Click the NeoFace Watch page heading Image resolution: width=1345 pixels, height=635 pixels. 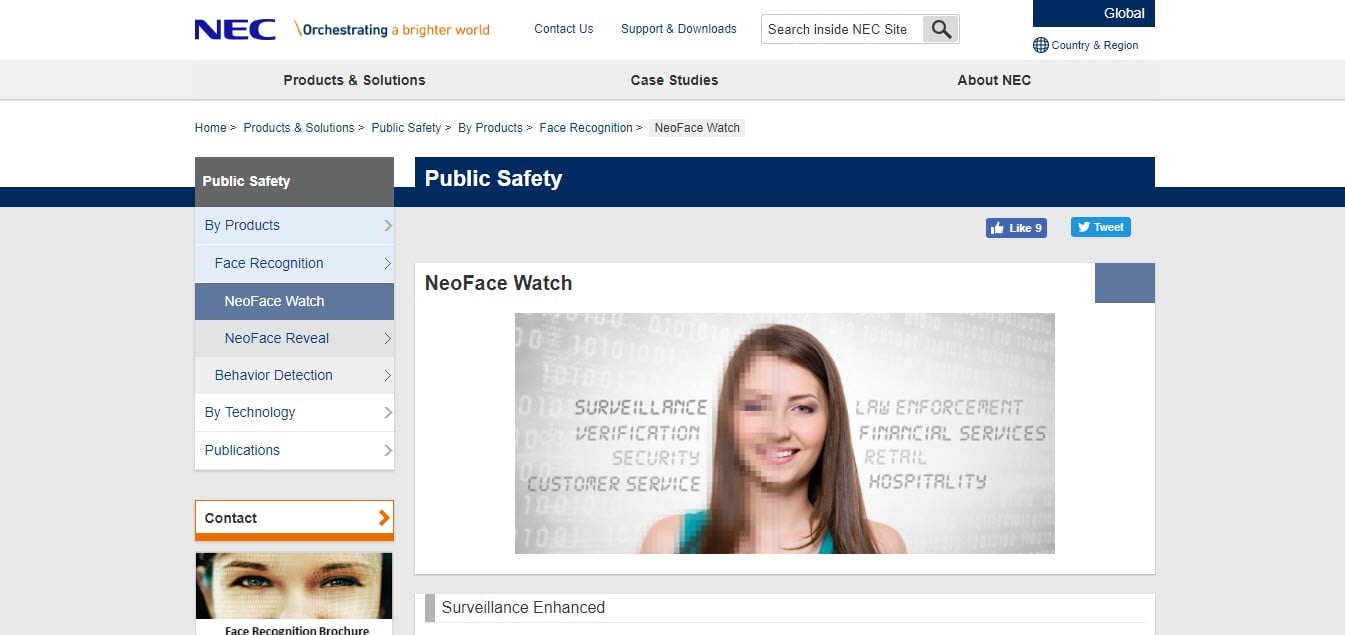click(x=498, y=283)
